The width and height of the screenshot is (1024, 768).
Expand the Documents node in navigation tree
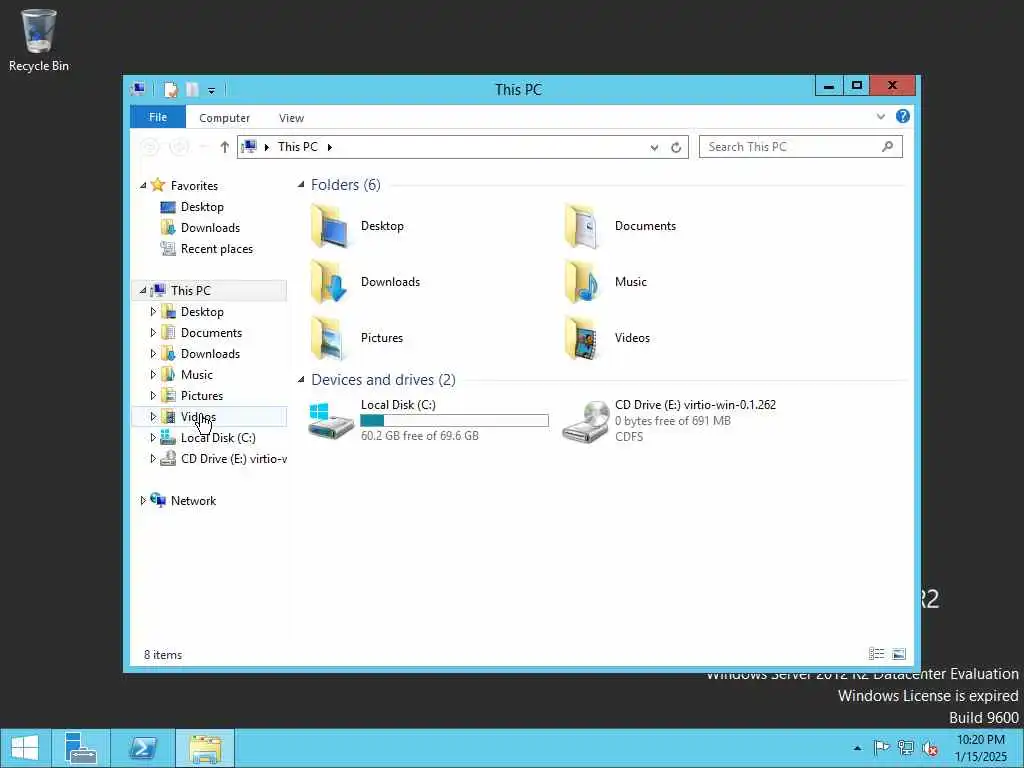tap(153, 333)
